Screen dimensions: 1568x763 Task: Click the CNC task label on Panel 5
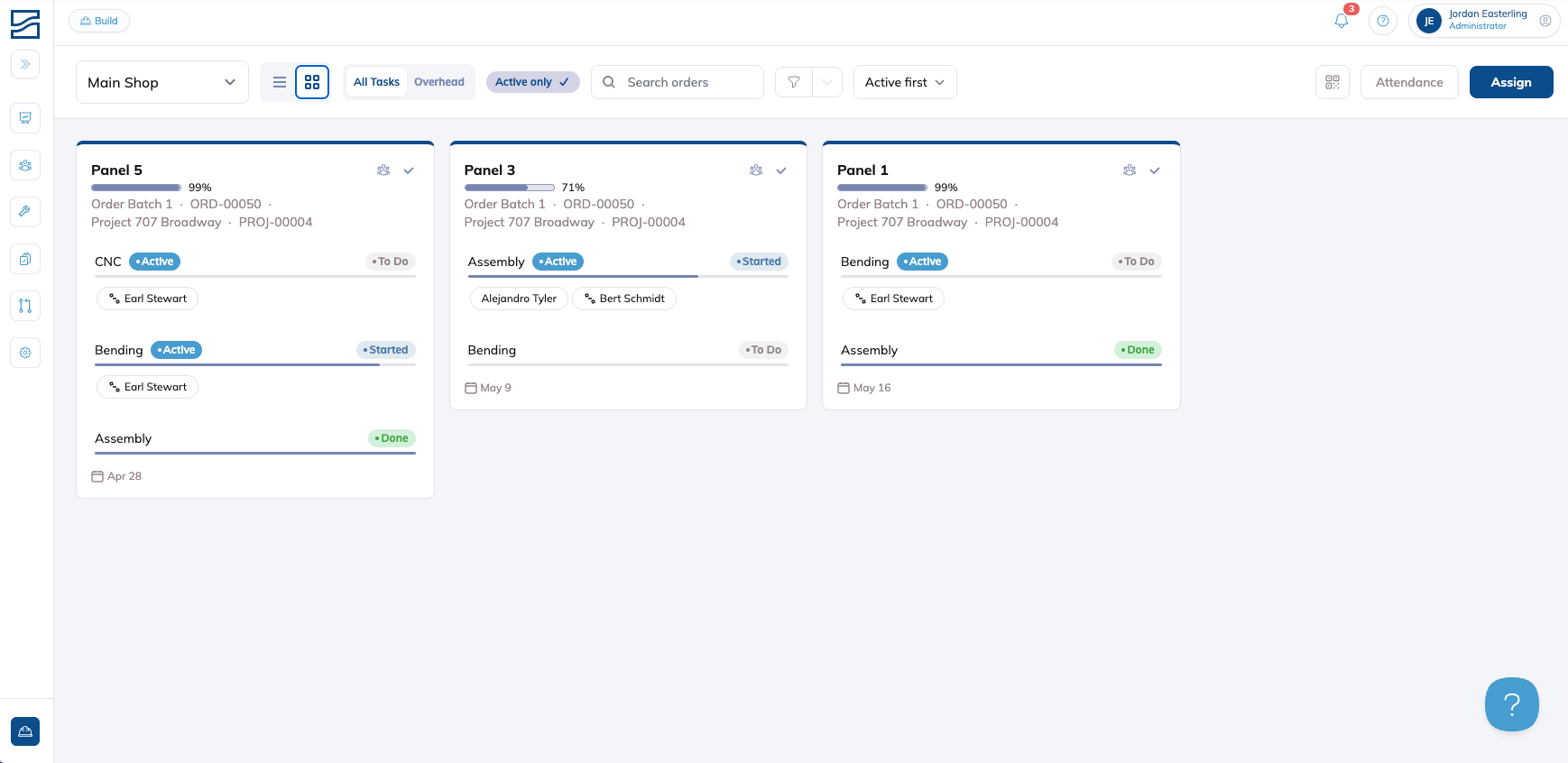coord(108,262)
